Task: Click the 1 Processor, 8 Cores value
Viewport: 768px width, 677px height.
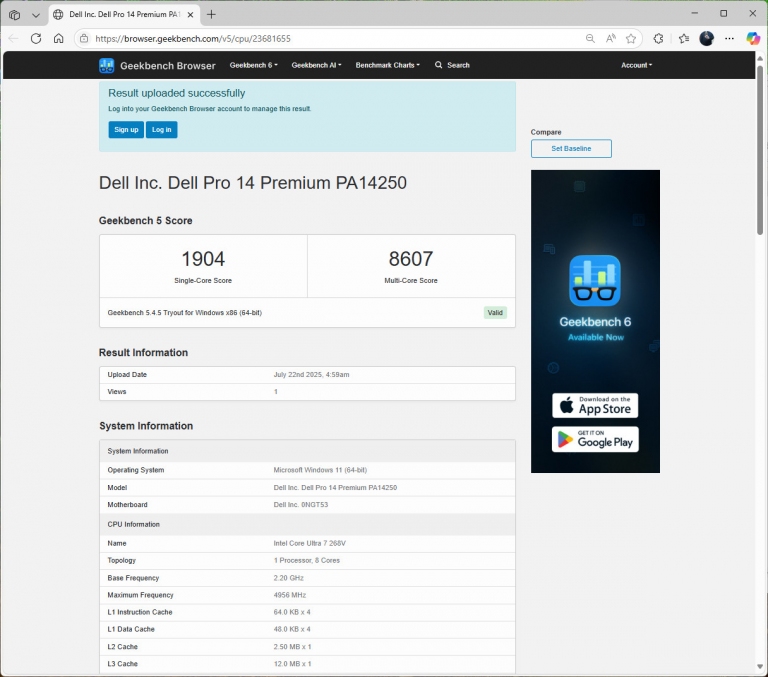Action: [307, 560]
